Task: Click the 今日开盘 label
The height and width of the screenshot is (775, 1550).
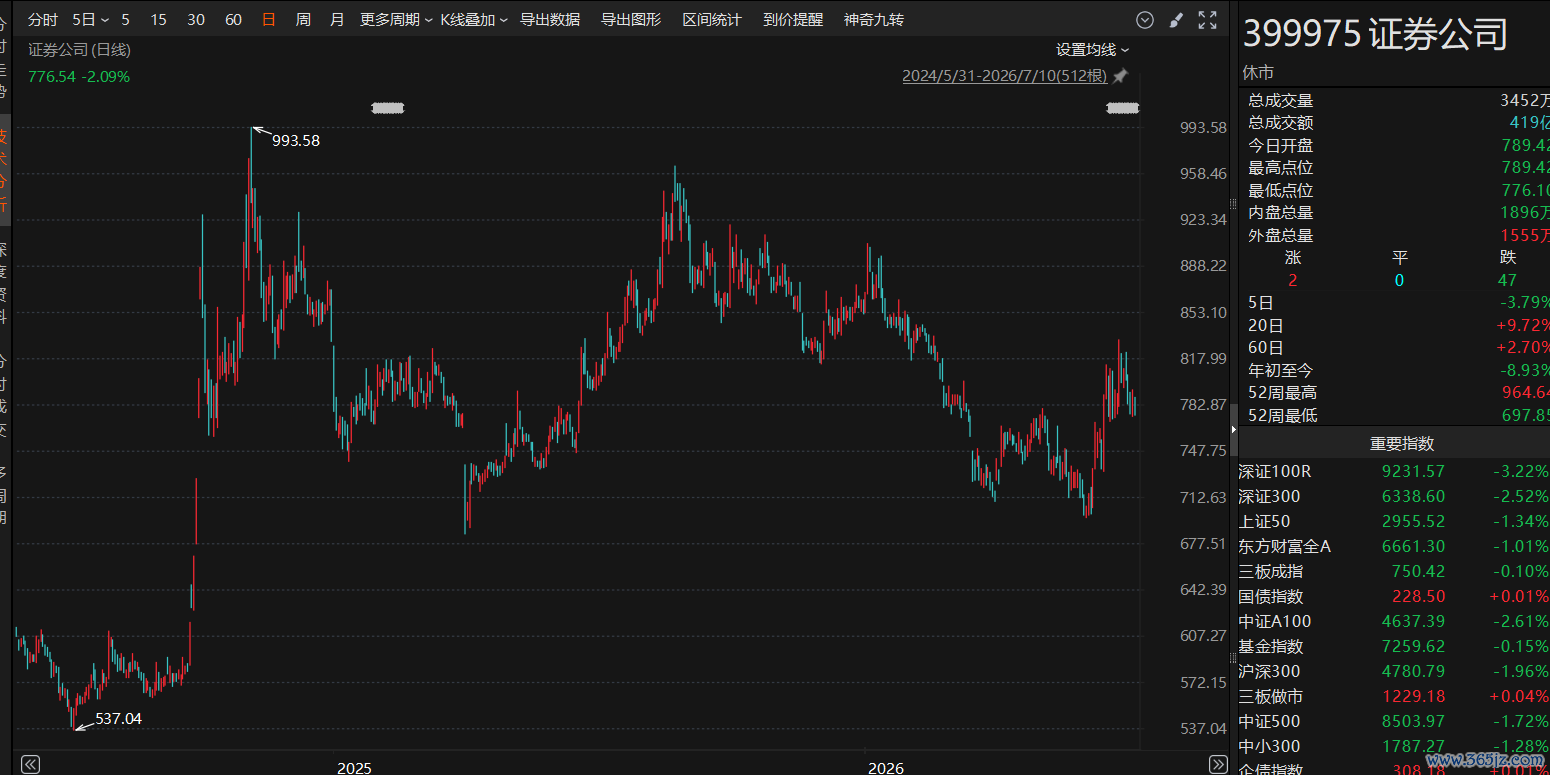Action: point(1281,145)
